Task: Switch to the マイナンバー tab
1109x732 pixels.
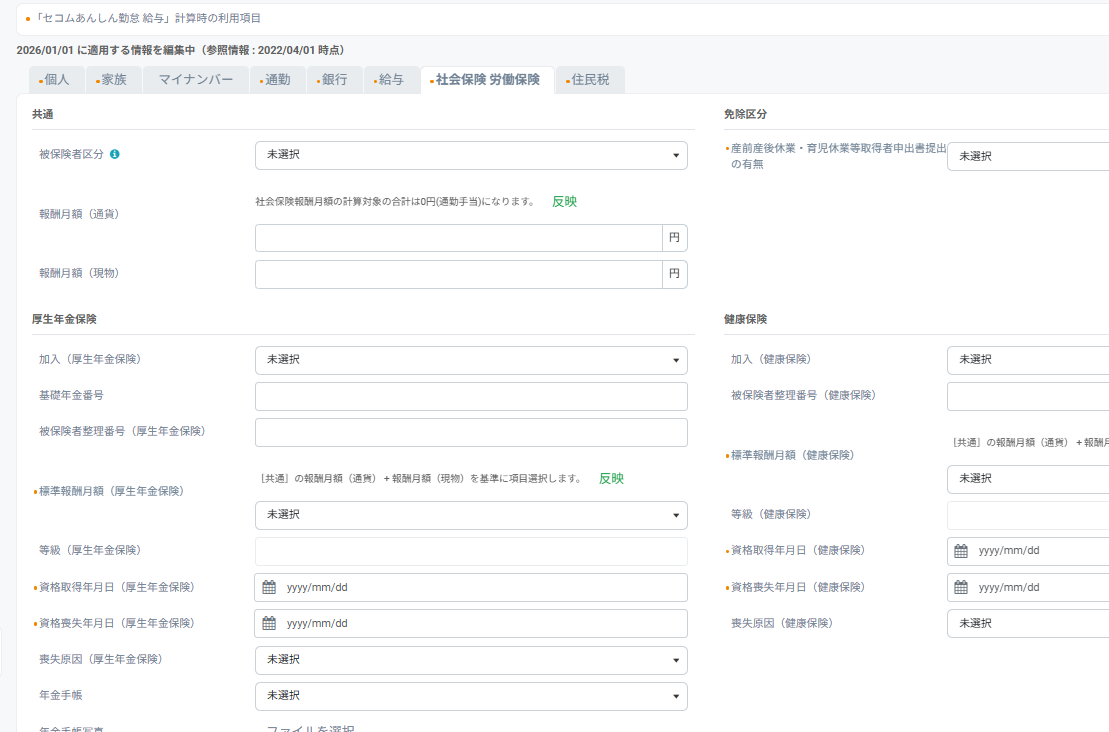Action: pos(195,80)
